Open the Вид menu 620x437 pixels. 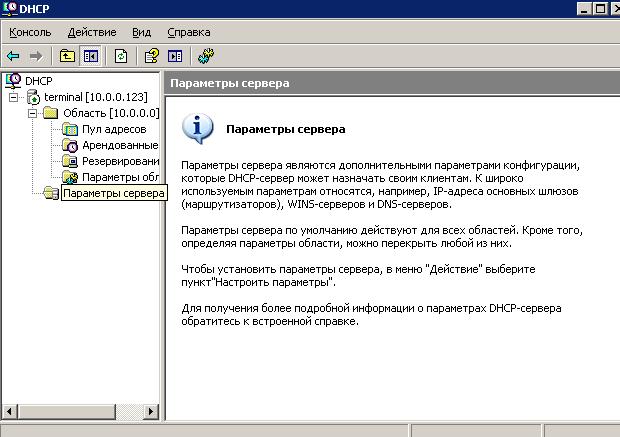coord(142,33)
